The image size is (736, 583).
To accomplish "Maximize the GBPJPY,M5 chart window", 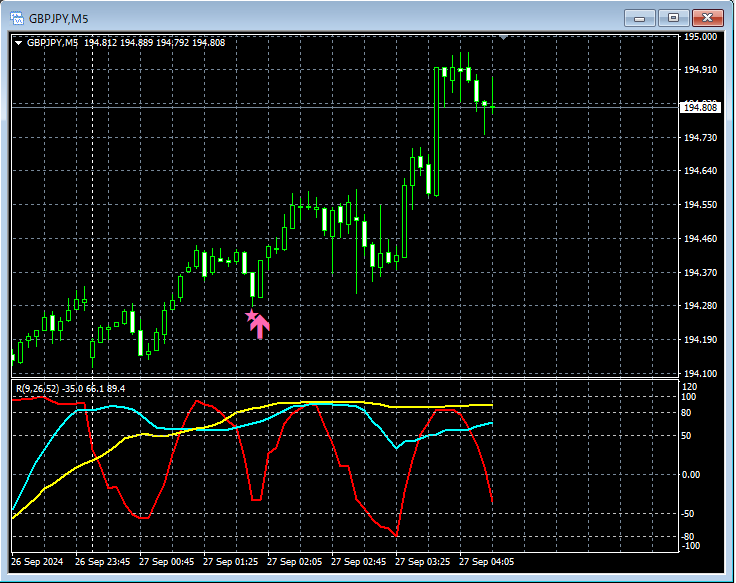I will click(x=673, y=18).
